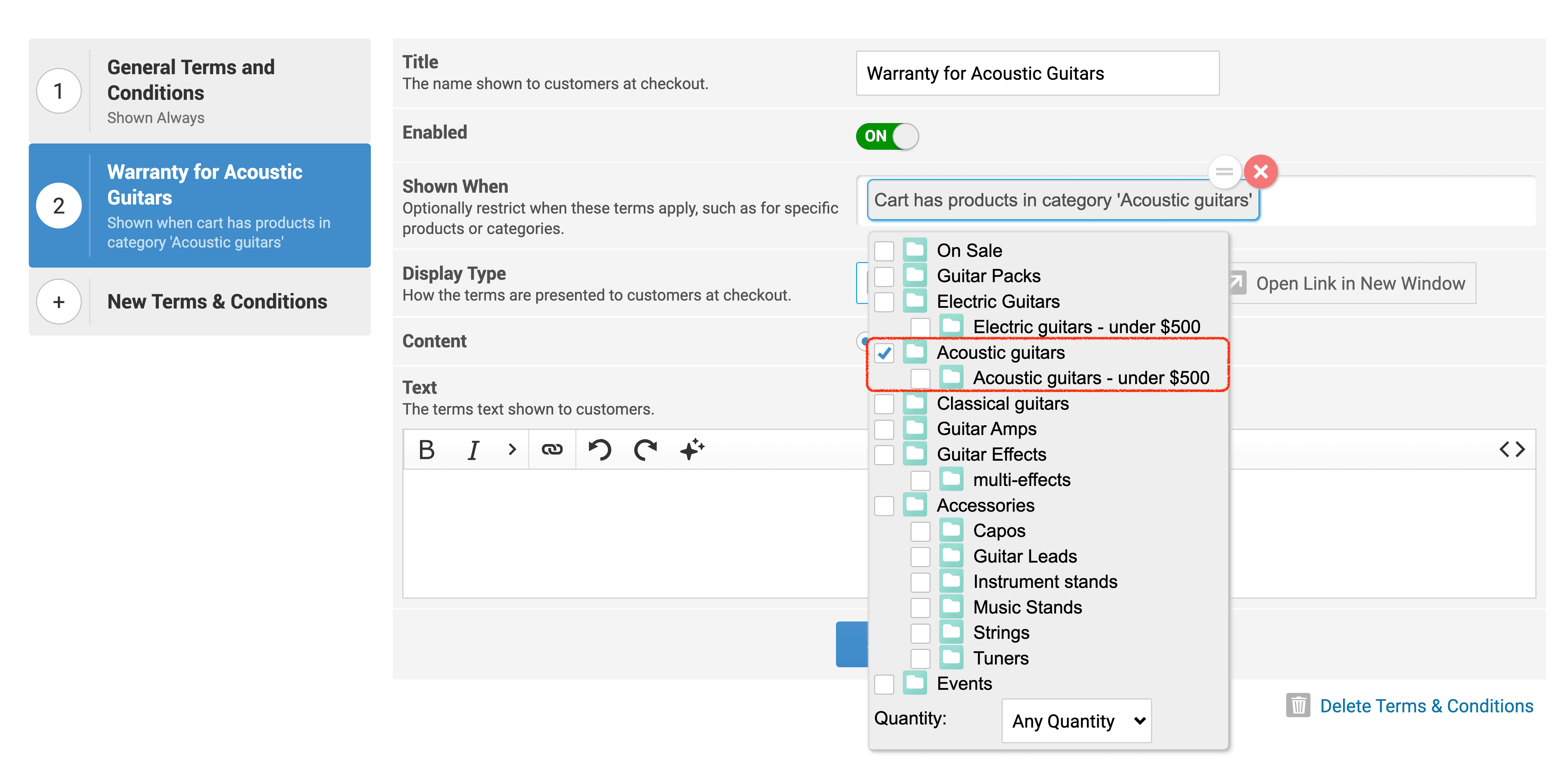
Task: Open the Any Quantity dropdown
Action: [1076, 721]
